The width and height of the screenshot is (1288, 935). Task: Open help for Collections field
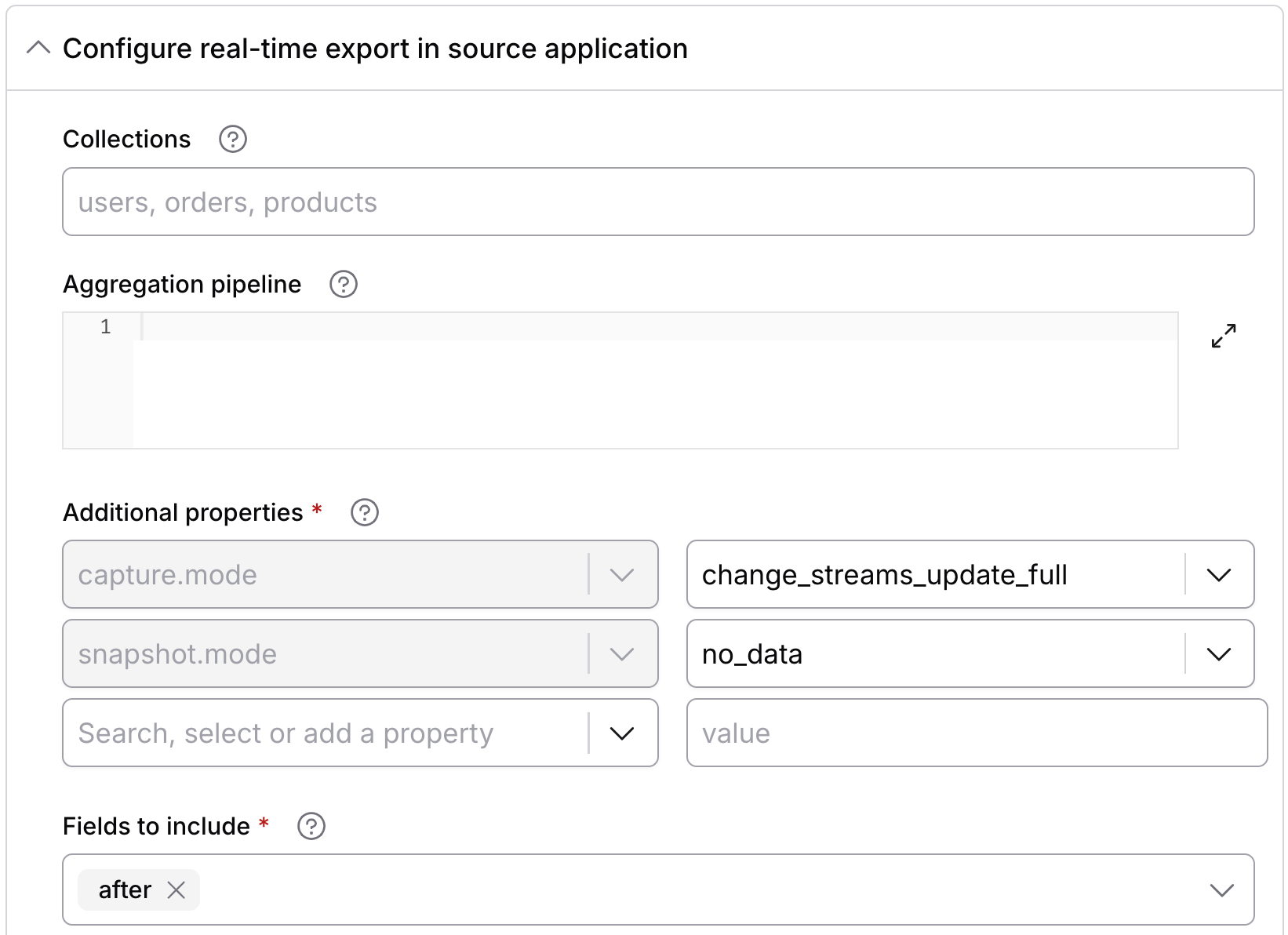[x=233, y=139]
